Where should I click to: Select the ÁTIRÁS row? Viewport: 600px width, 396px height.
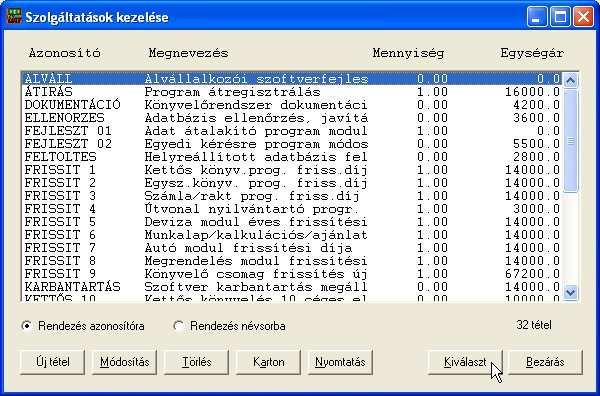tap(292, 92)
